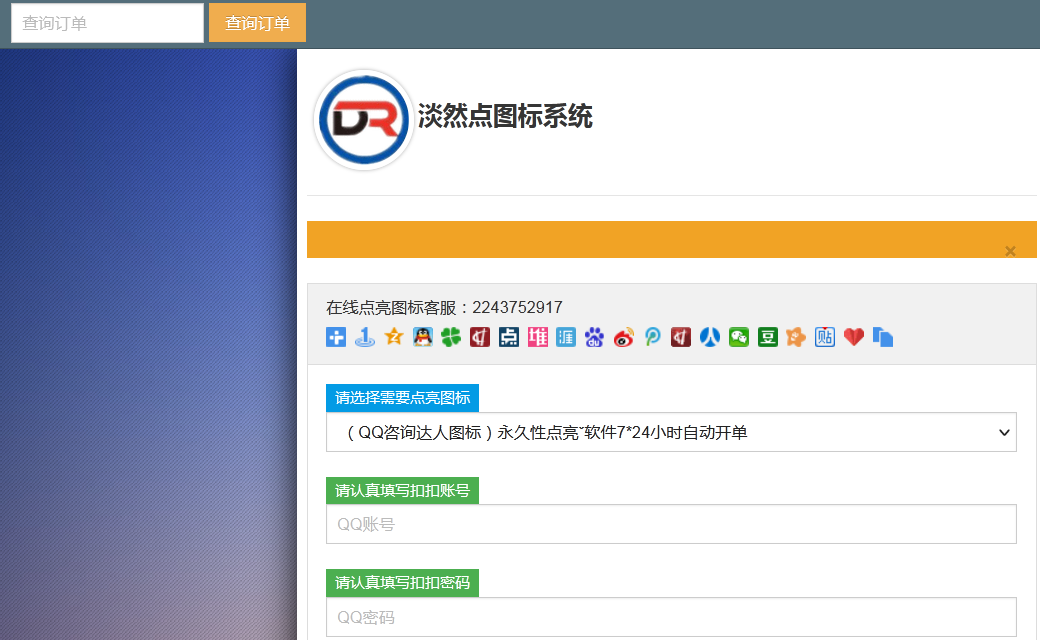Select the Sina Weibo share icon
Viewport: 1040px width, 640px height.
tap(623, 337)
